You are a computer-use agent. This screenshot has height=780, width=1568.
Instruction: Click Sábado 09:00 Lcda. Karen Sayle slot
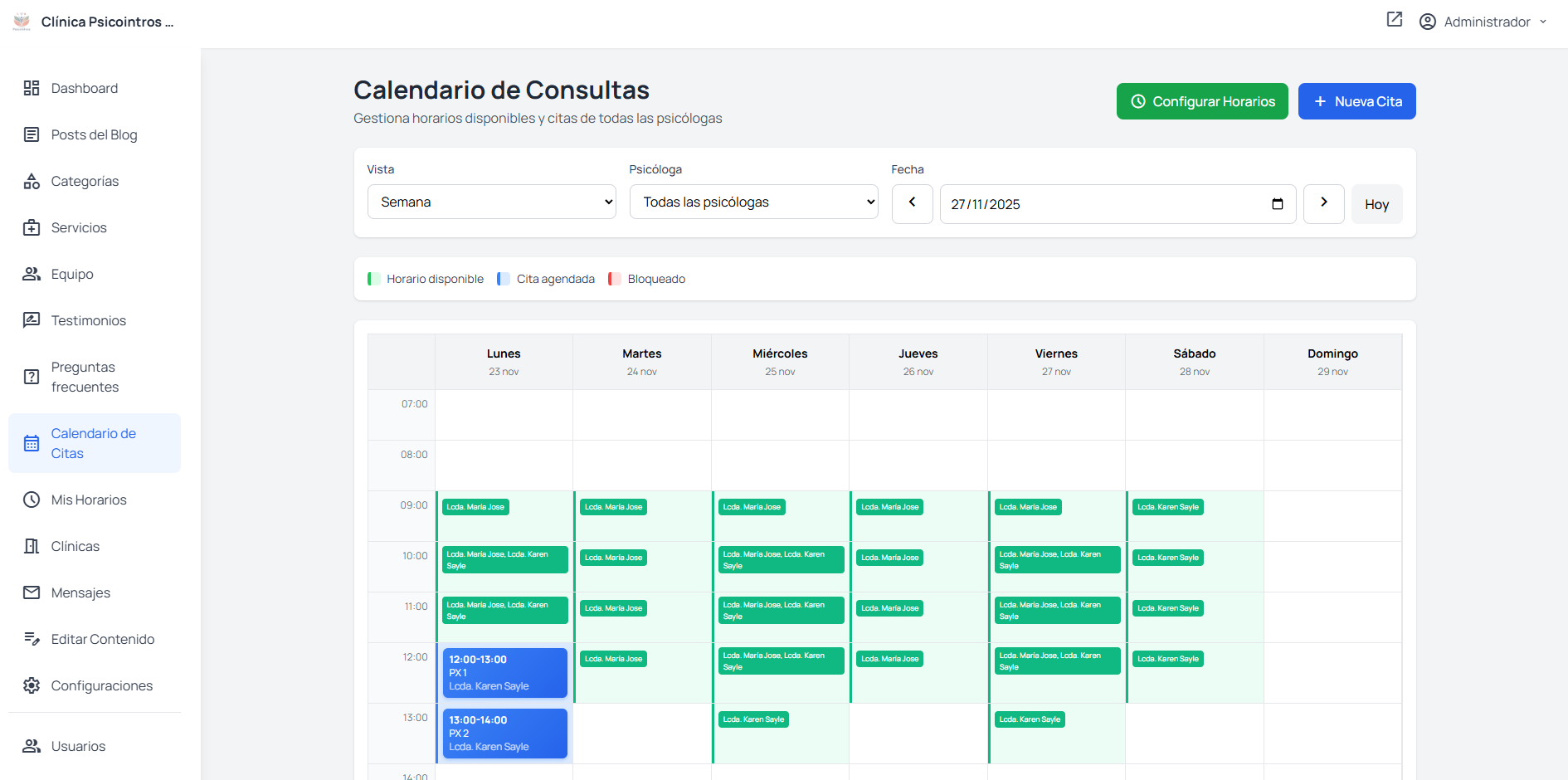click(x=1168, y=507)
